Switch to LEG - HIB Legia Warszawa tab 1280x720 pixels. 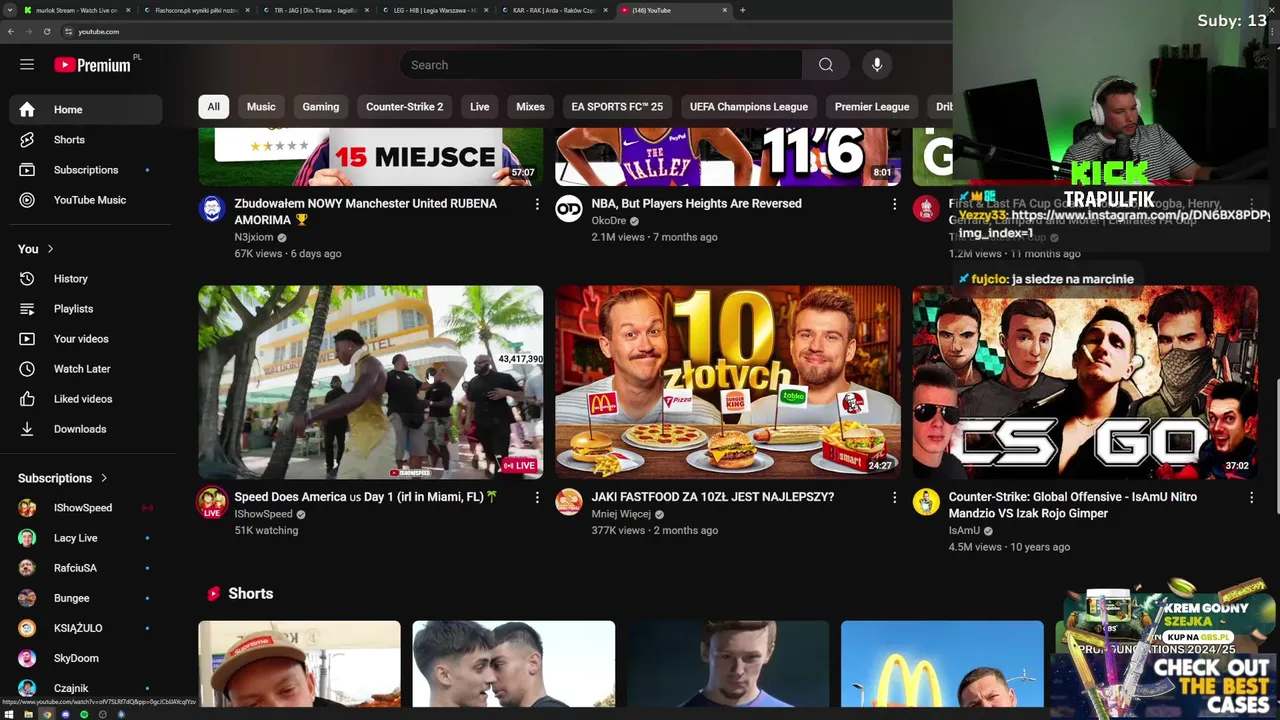tap(435, 10)
